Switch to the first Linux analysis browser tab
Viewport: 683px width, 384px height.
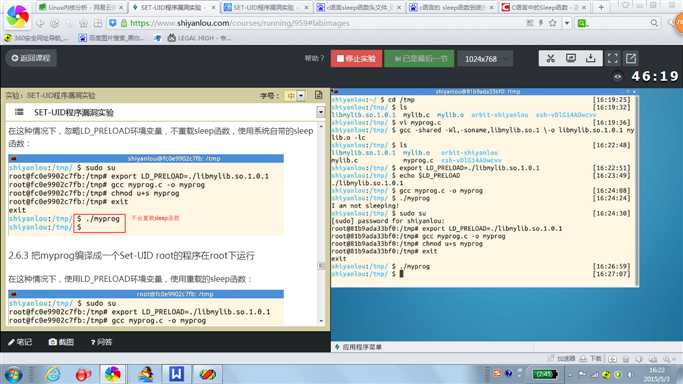click(81, 7)
